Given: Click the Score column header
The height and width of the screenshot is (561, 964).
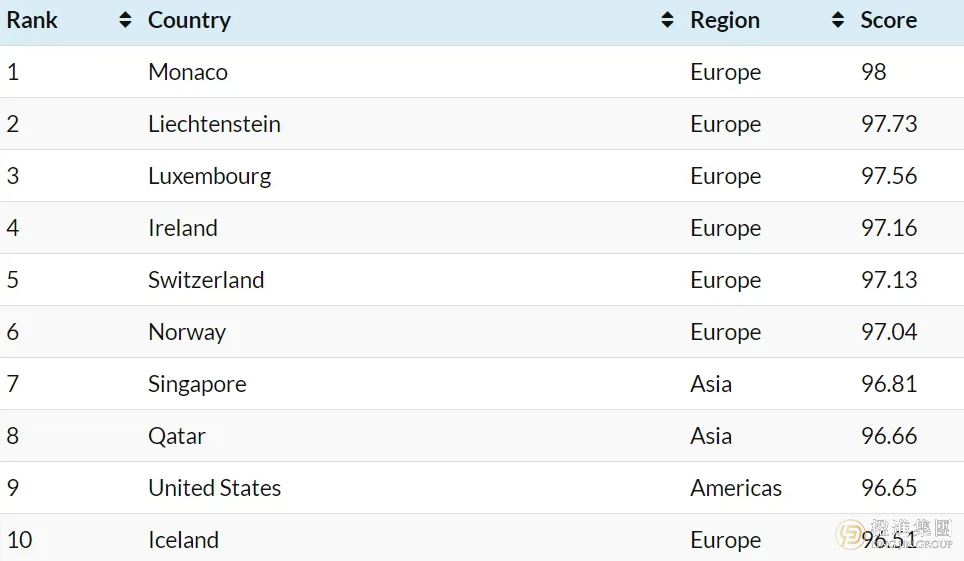Looking at the screenshot, I should (888, 20).
